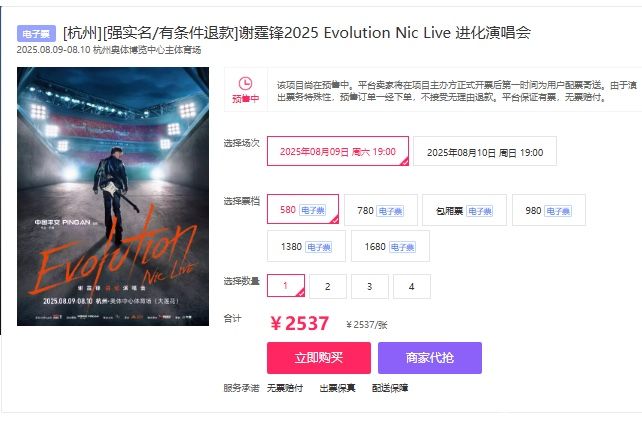Set ticket quantity to 3
642x434 pixels.
369,286
